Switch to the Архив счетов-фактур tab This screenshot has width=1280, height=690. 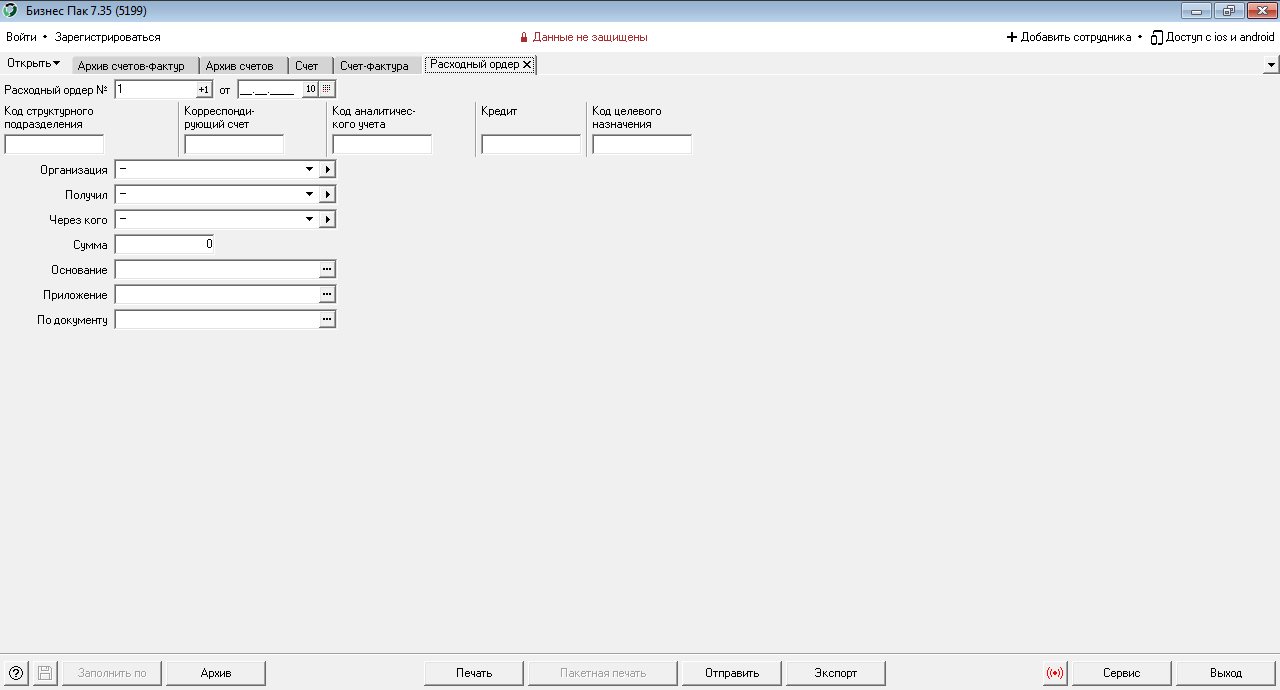coord(131,66)
